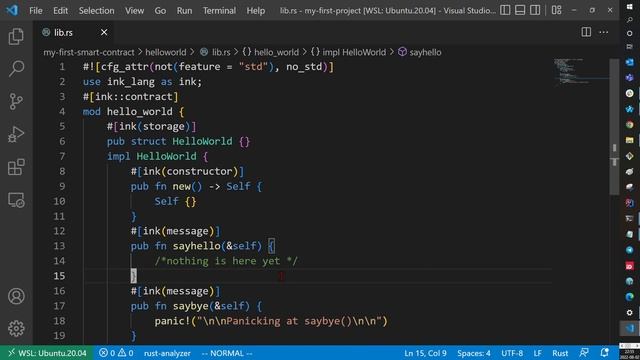Expand my-first-smart-contract breadcrumb
640x360 pixels.
(89, 52)
